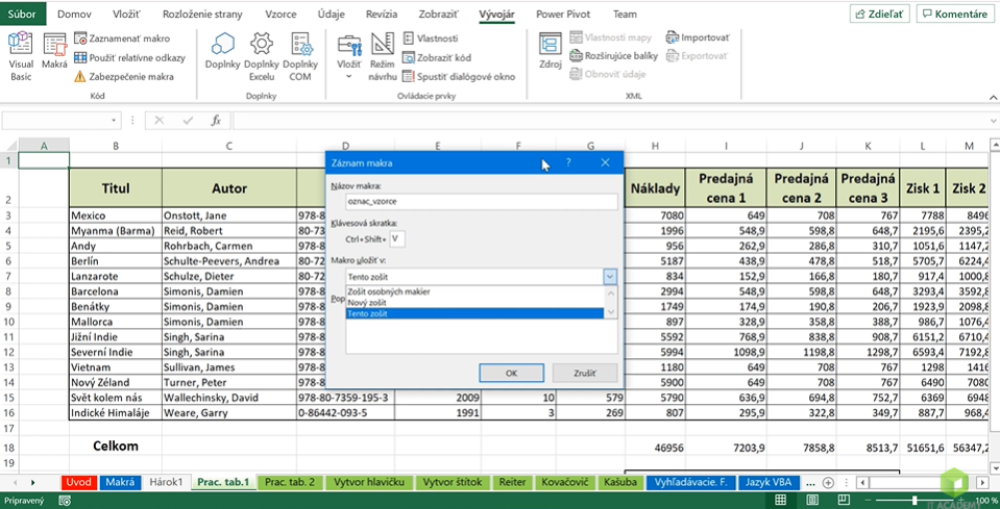Click Zabezpečenie makra warning icon
The width and height of the screenshot is (1000, 509).
pyautogui.click(x=80, y=77)
